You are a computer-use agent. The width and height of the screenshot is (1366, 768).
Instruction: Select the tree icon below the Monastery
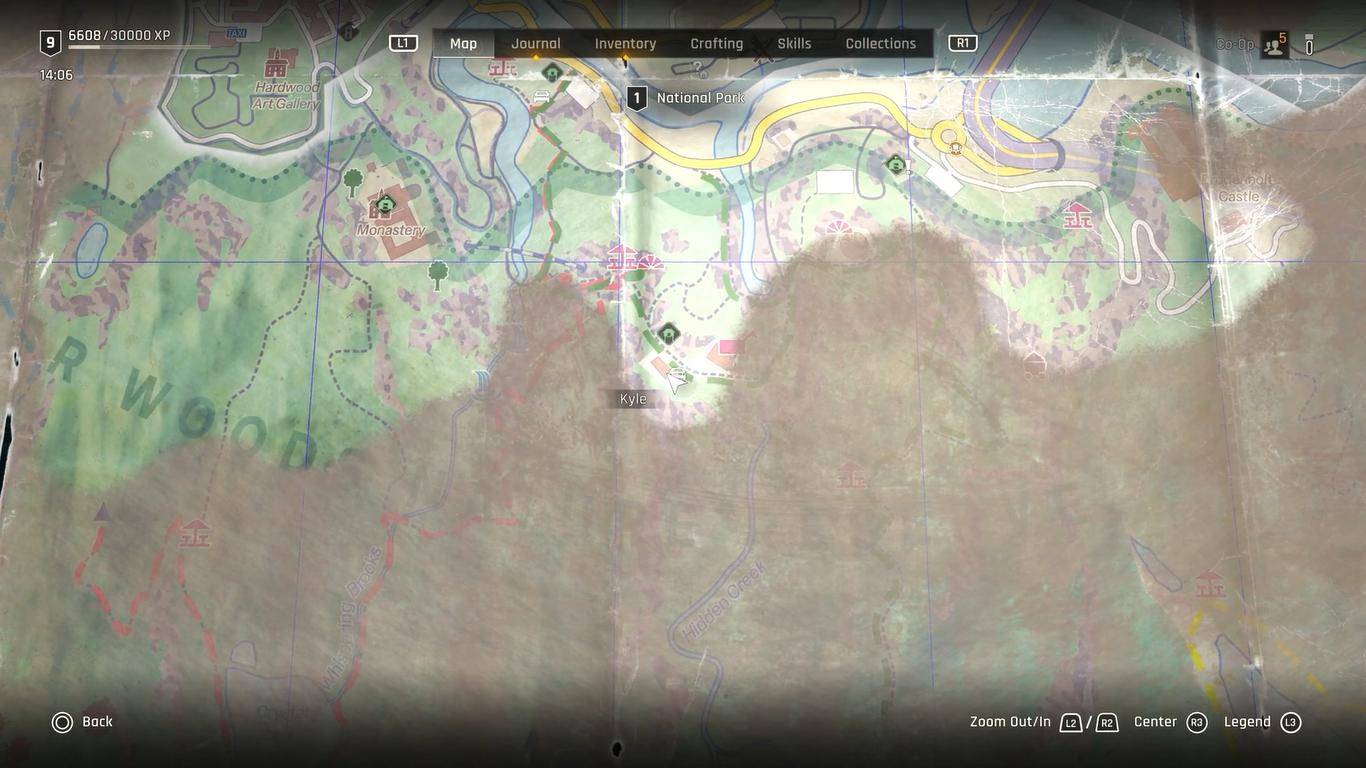pos(438,274)
